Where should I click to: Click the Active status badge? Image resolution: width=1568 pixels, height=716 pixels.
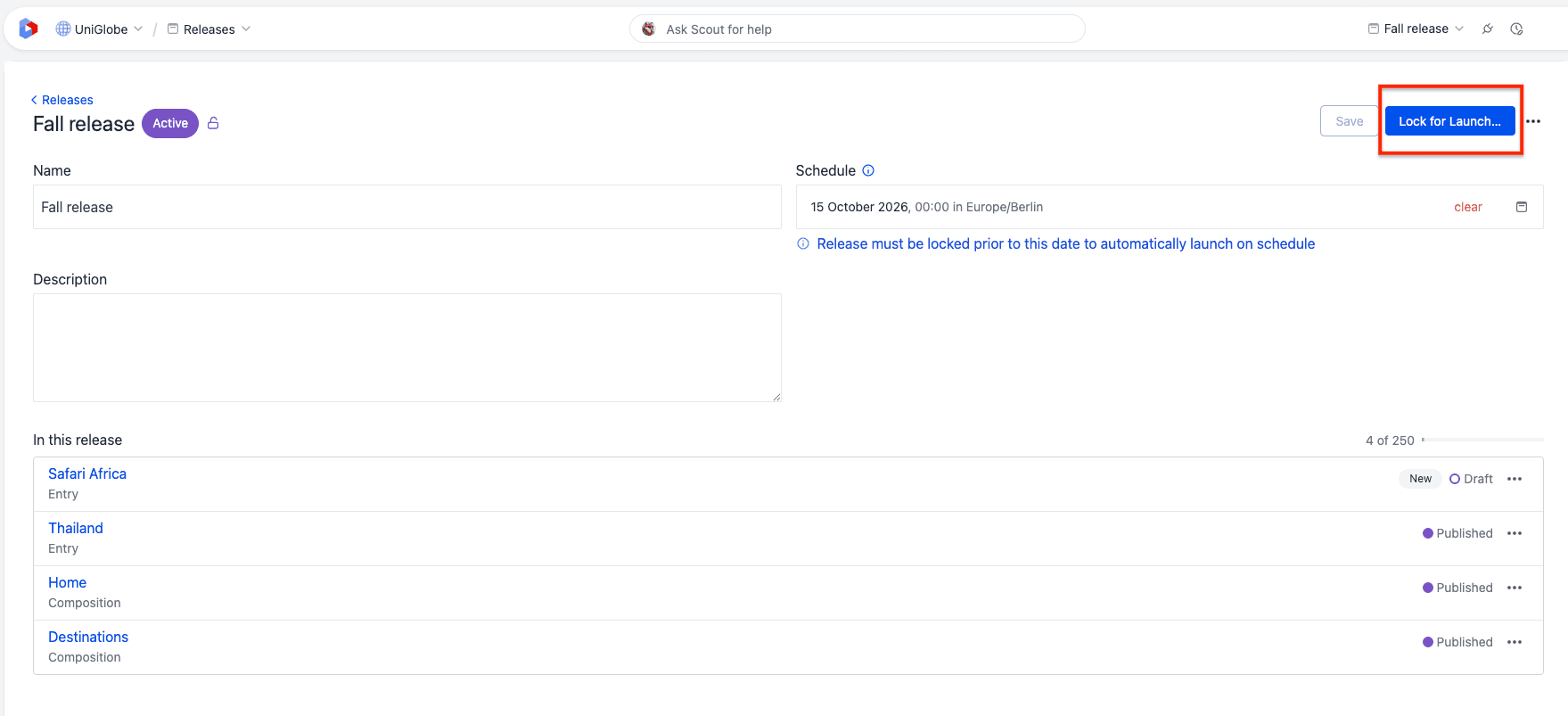click(170, 123)
